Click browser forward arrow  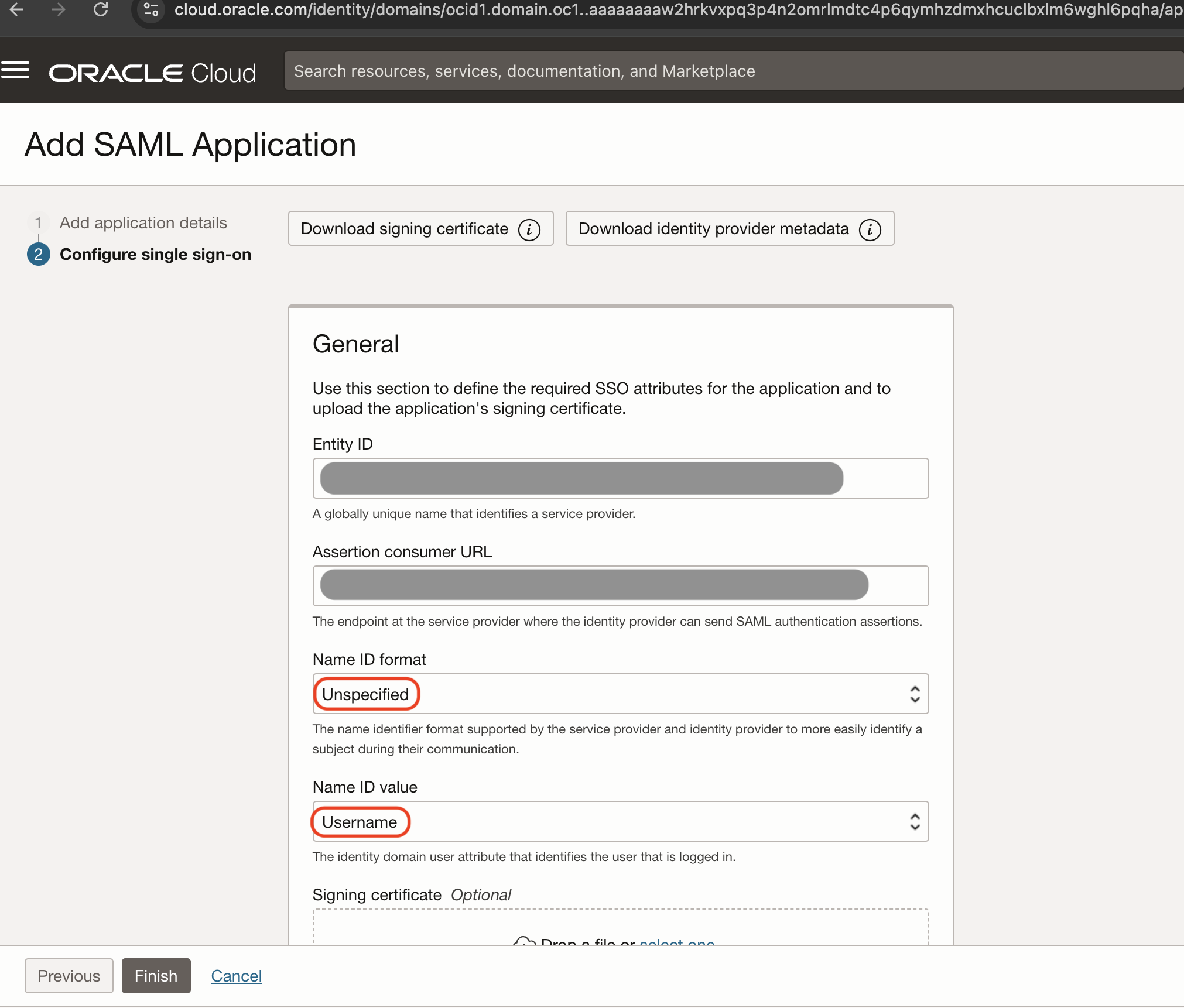[58, 9]
